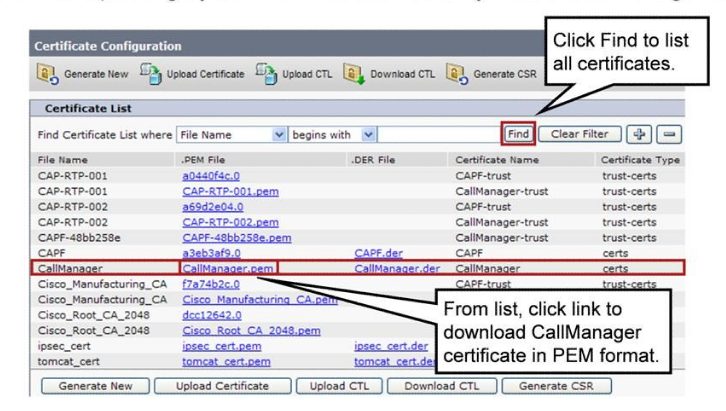Download CAP-RTP-002.pem file
Screen dimensions: 726x411
coord(230,222)
